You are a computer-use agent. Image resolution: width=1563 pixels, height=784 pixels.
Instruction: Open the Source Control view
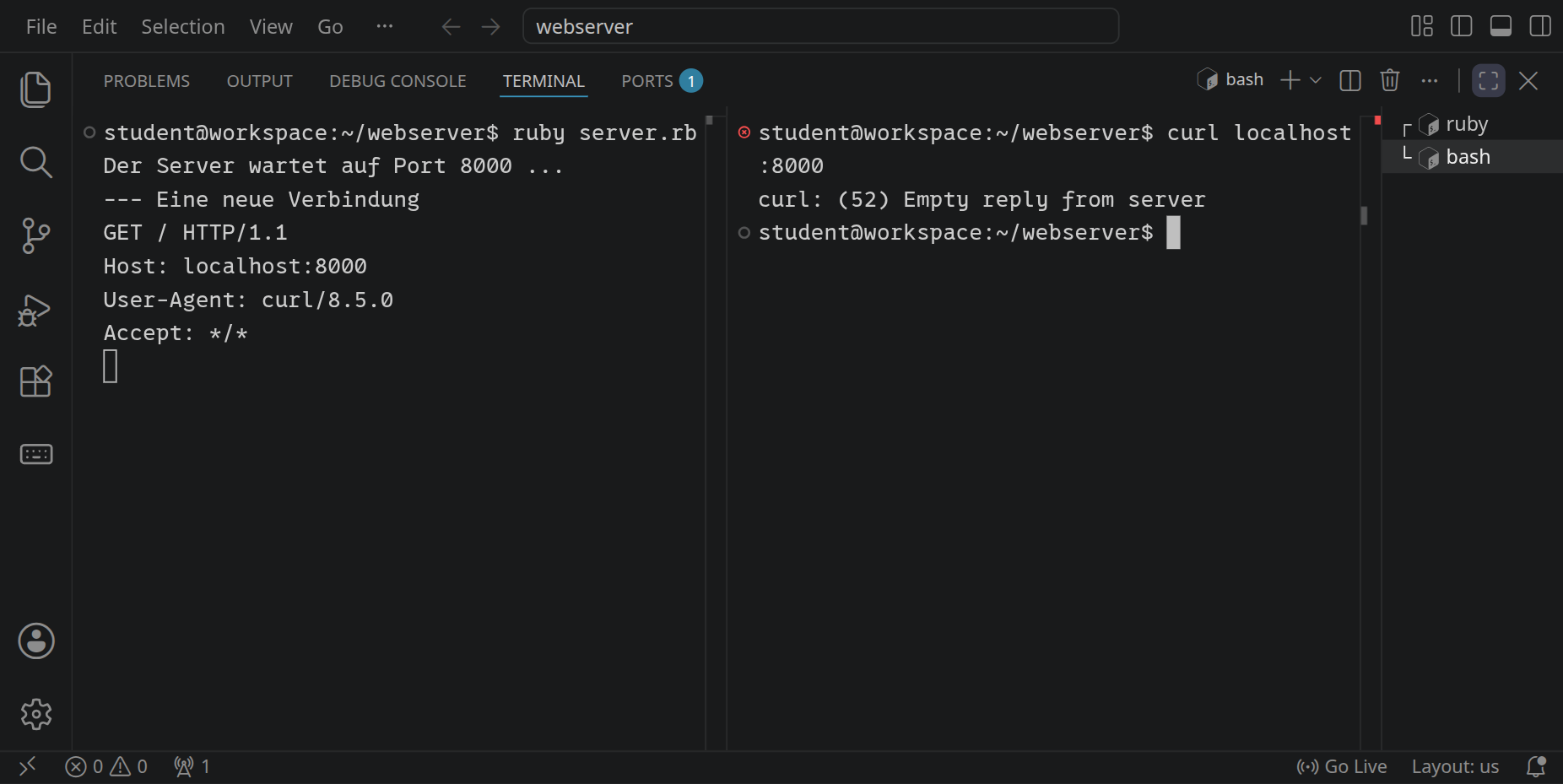click(x=35, y=235)
